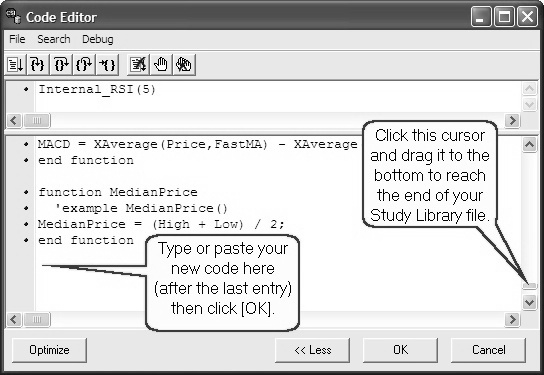Click the Step Out of braces icon
The width and height of the screenshot is (544, 375).
click(x=84, y=65)
